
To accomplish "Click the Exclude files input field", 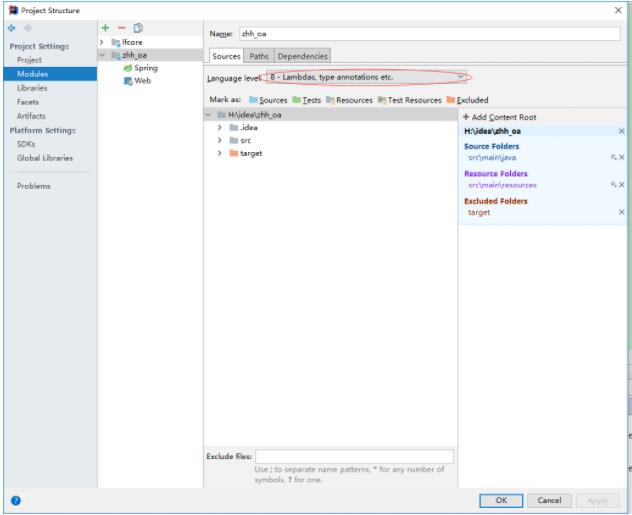I will [x=354, y=457].
